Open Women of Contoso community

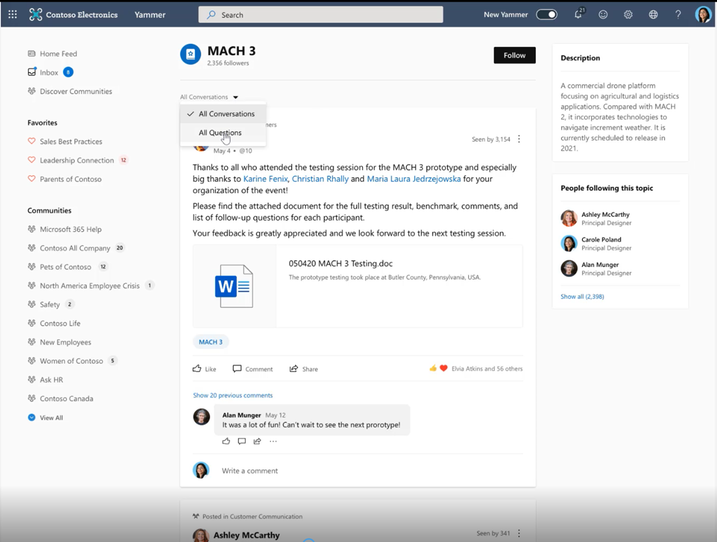coord(72,360)
